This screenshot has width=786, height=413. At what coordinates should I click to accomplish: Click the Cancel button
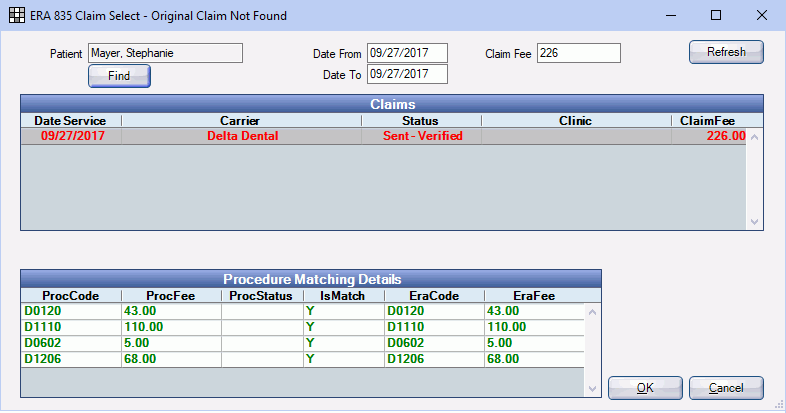click(726, 388)
